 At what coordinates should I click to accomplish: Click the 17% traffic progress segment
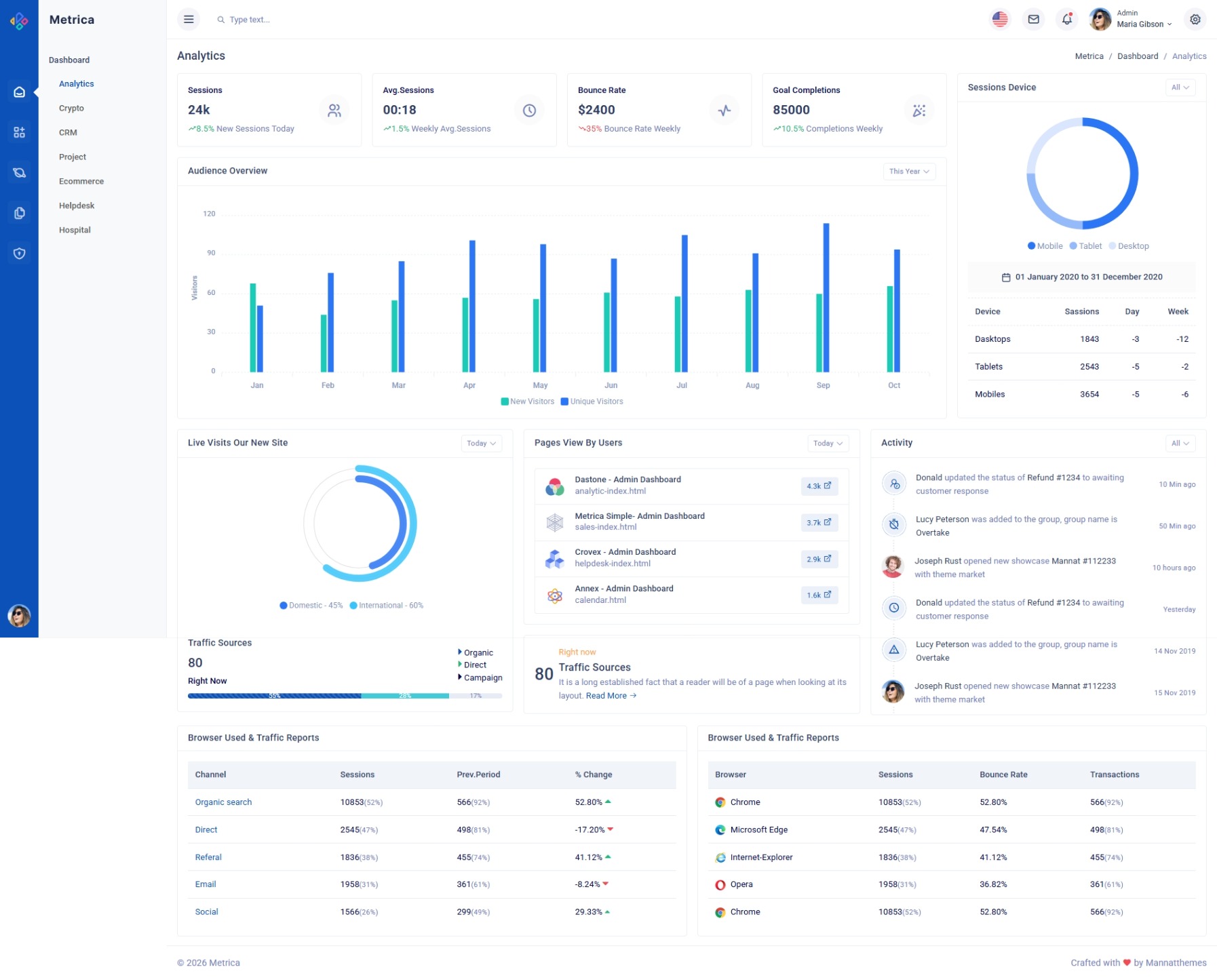click(476, 696)
